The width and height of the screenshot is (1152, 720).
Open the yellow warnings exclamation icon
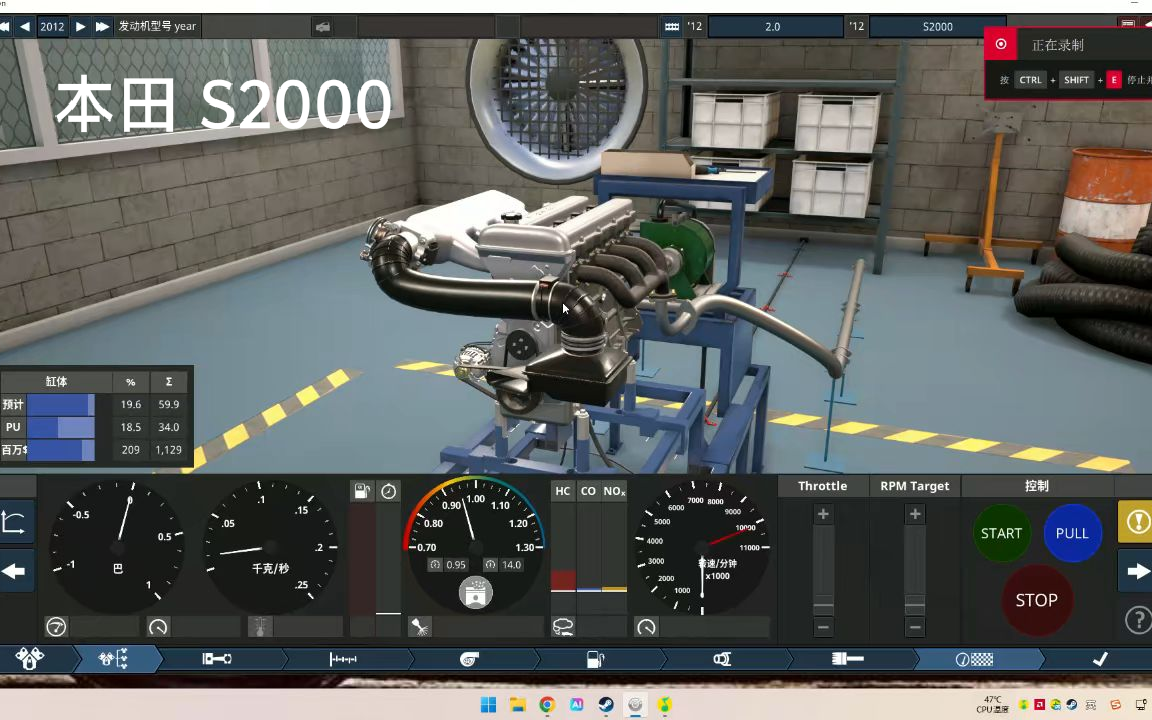point(1137,522)
